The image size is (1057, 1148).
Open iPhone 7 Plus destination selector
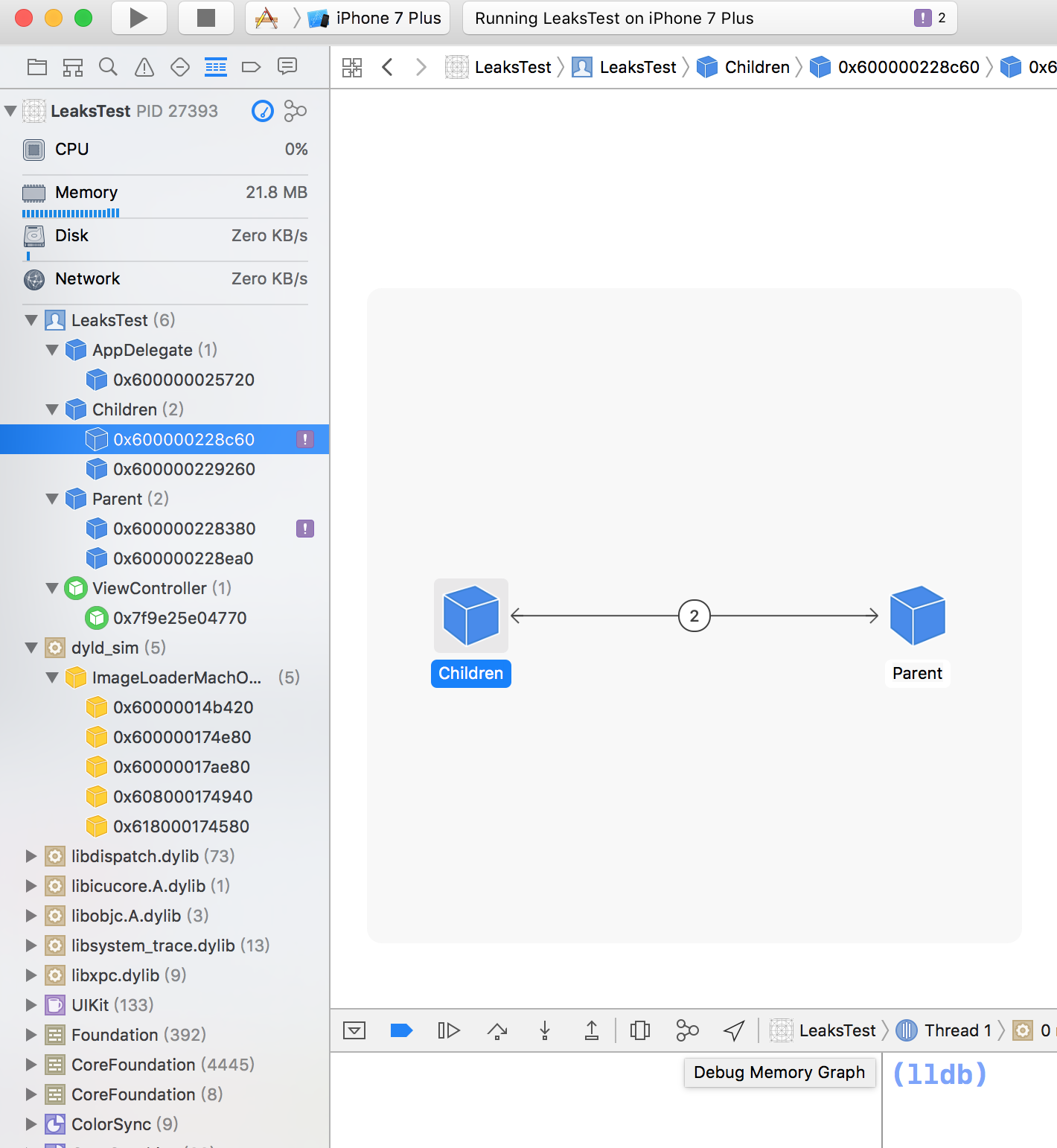374,18
